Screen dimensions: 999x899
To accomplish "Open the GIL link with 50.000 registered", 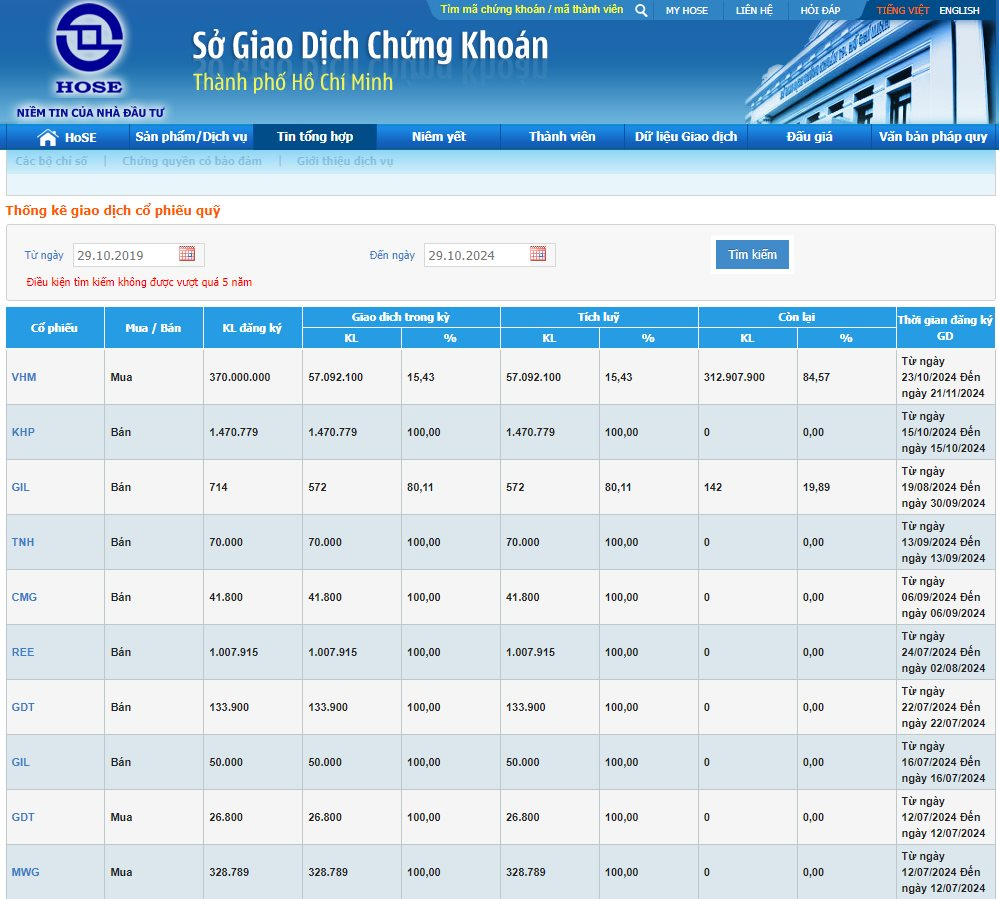I will tap(20, 762).
